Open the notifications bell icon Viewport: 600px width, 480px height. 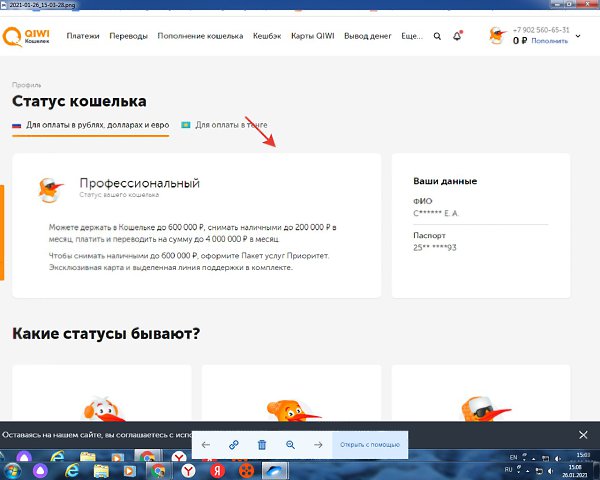[458, 36]
